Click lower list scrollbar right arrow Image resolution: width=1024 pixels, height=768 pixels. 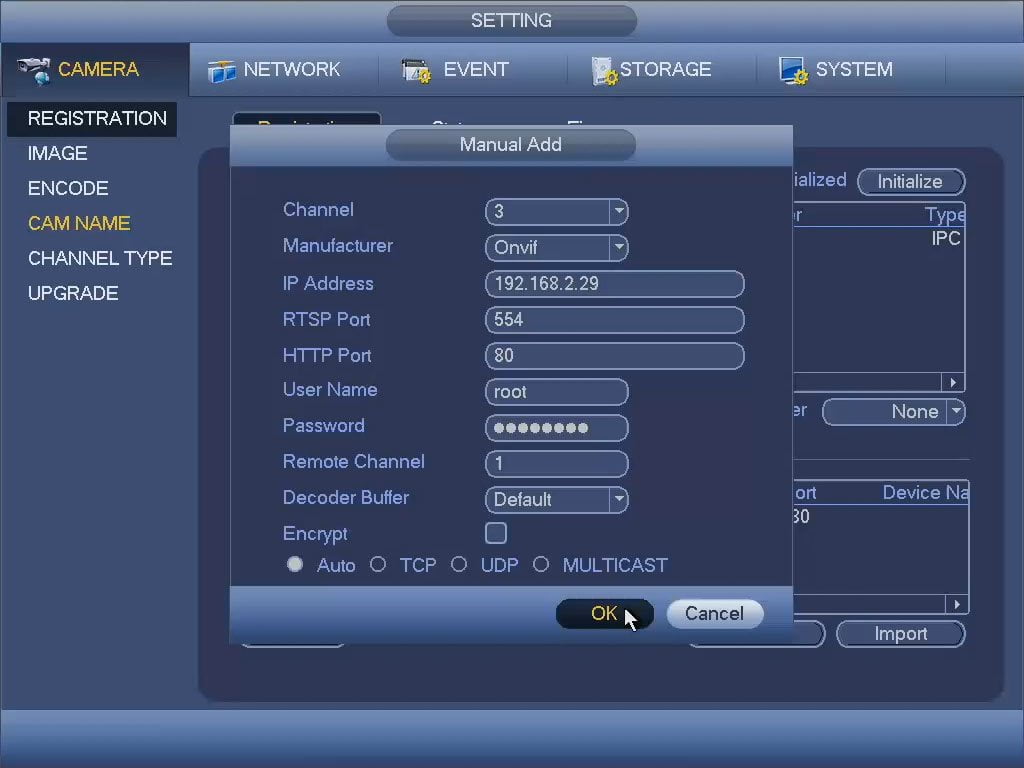coord(957,605)
